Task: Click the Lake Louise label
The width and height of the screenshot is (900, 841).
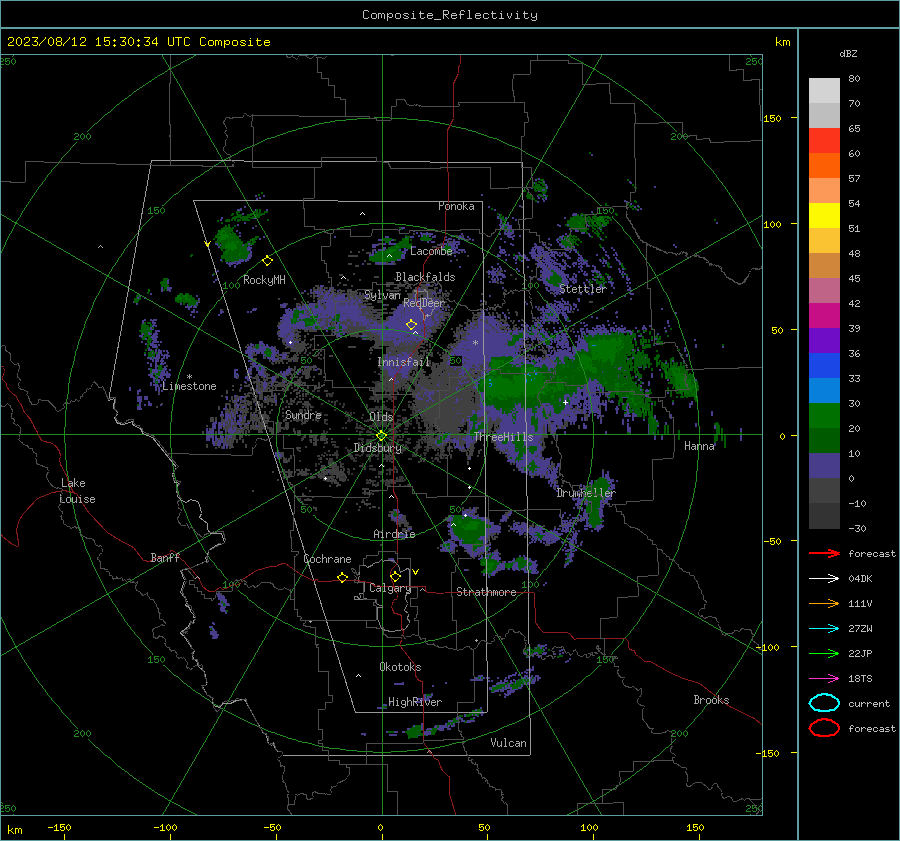Action: tap(77, 491)
